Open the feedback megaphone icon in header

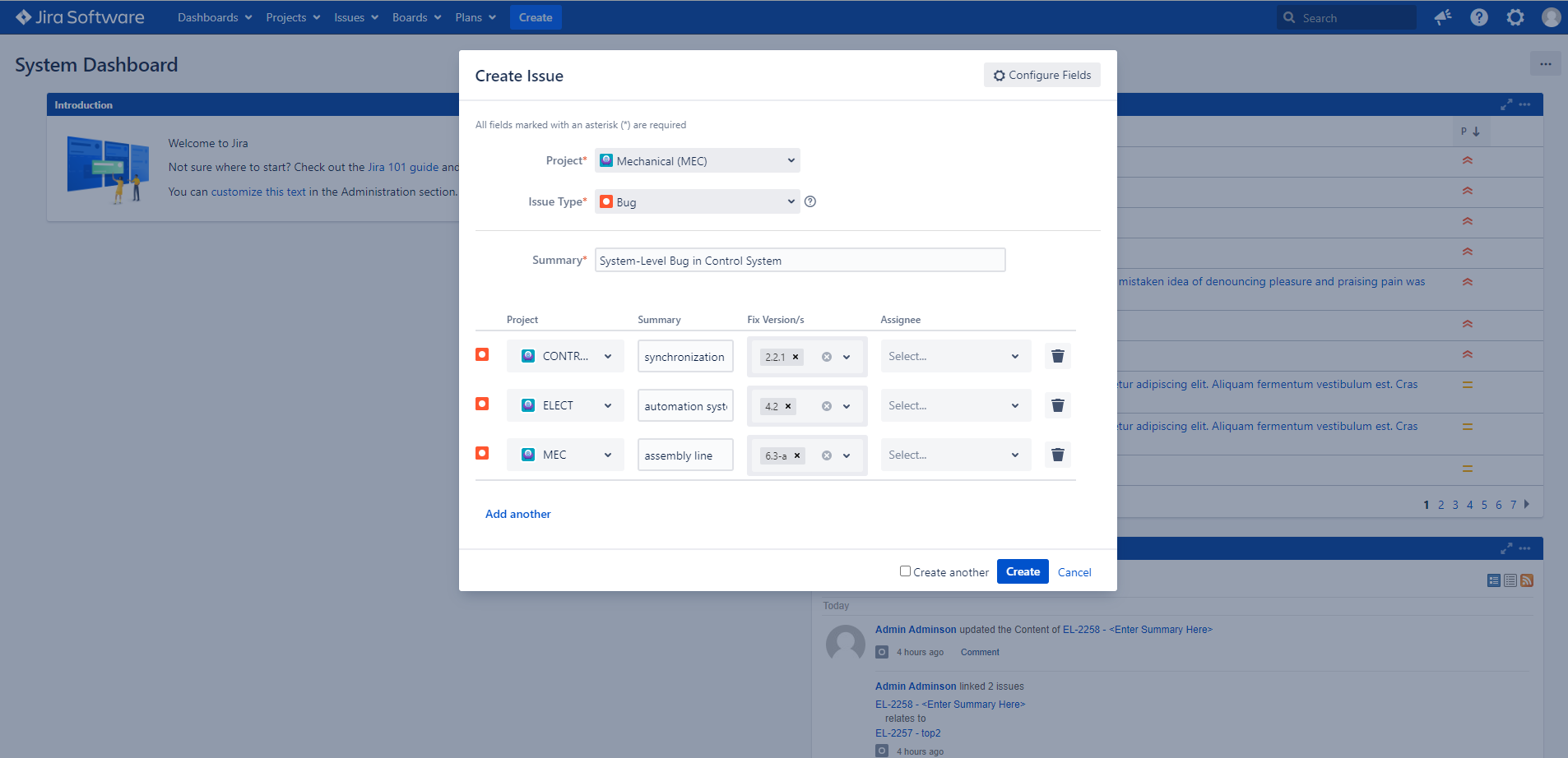pyautogui.click(x=1443, y=17)
